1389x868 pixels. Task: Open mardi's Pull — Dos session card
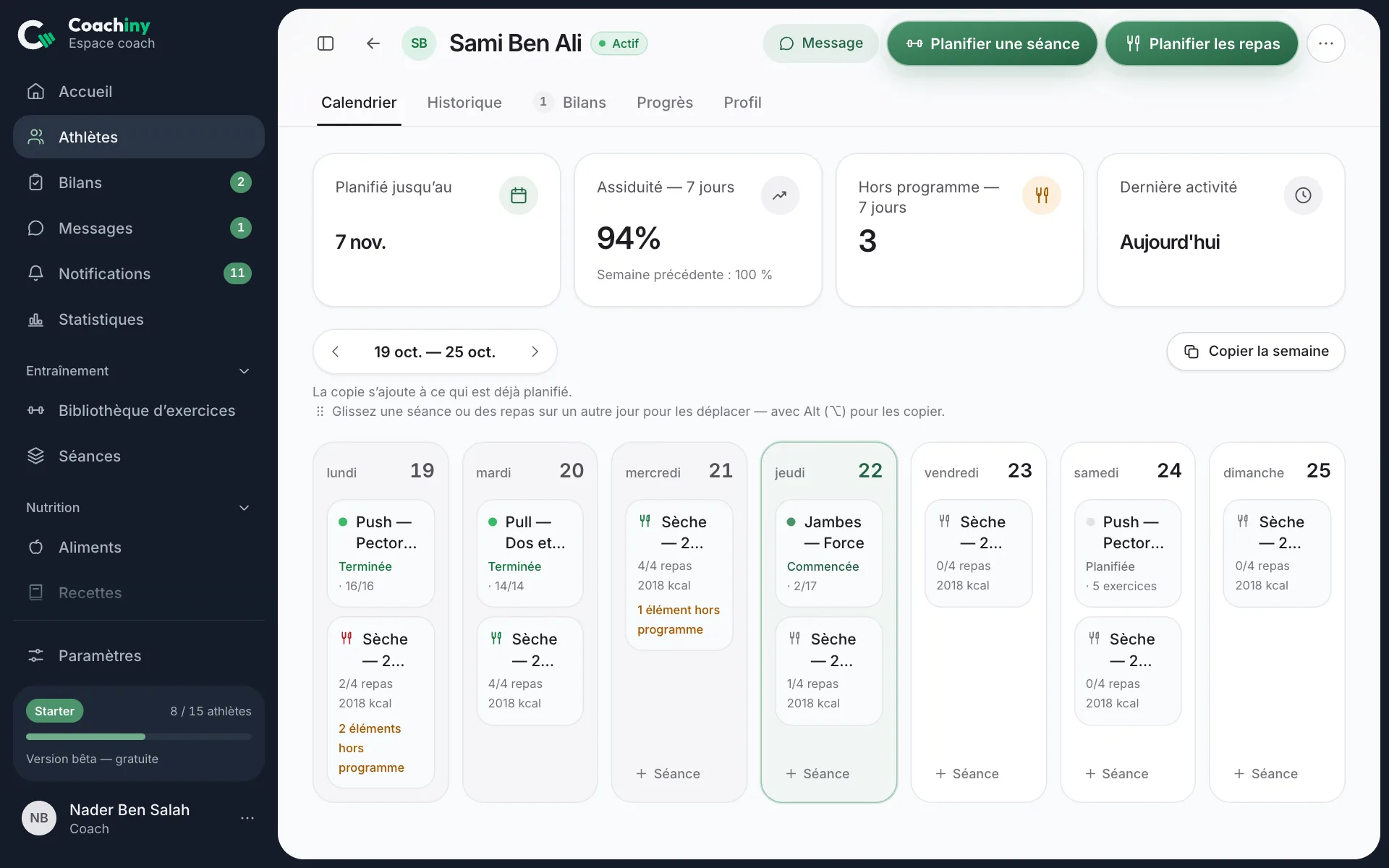530,553
